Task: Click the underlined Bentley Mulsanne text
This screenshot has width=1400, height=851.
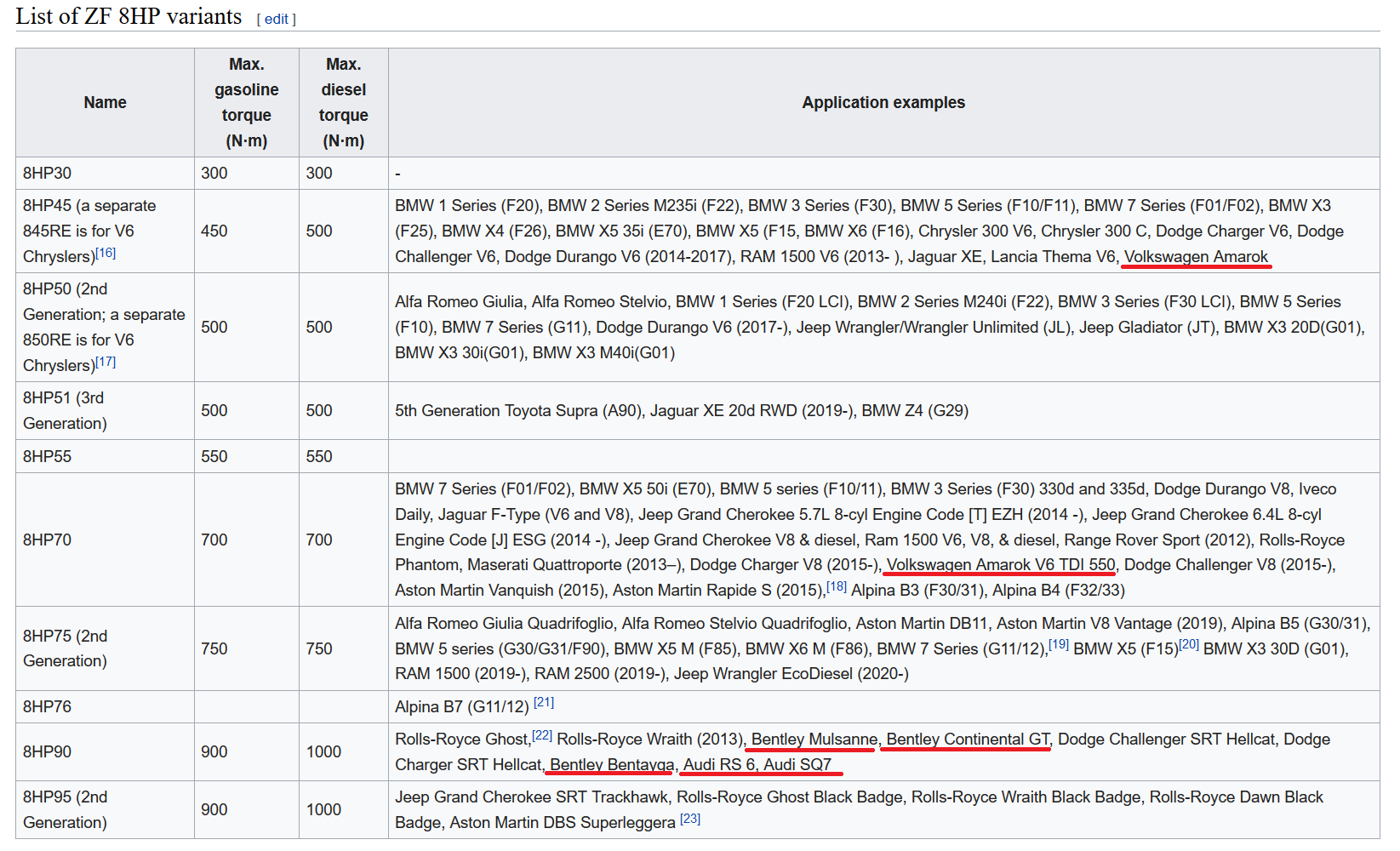Action: click(814, 739)
